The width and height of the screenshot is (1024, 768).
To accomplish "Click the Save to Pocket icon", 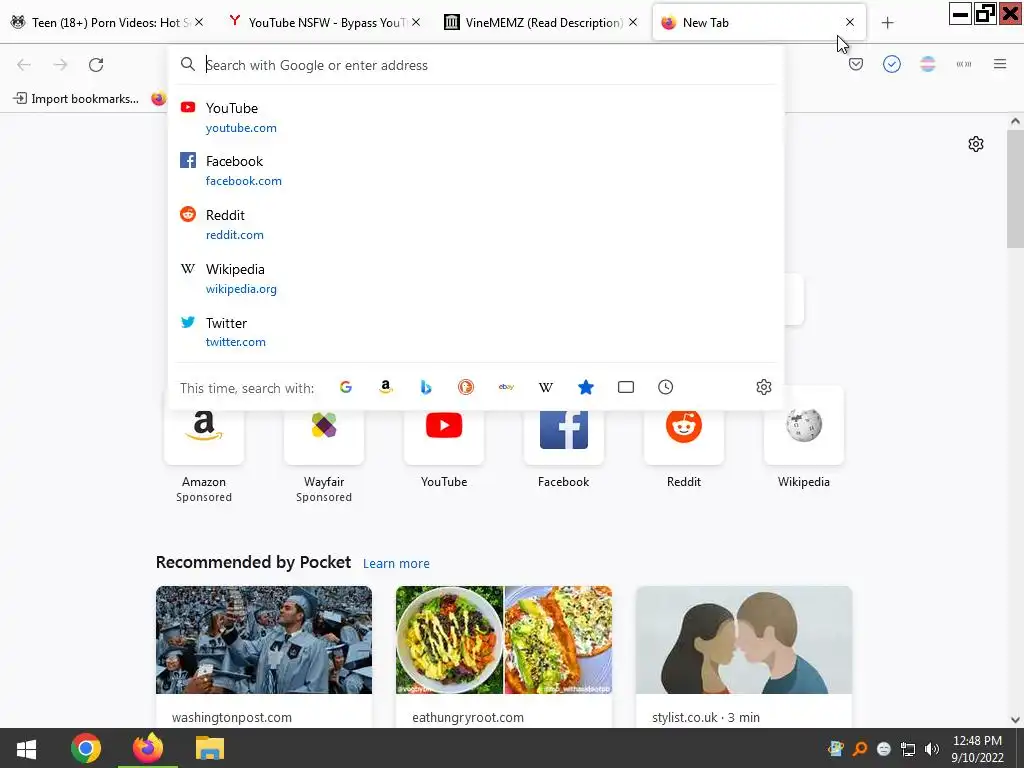I will pos(856,64).
